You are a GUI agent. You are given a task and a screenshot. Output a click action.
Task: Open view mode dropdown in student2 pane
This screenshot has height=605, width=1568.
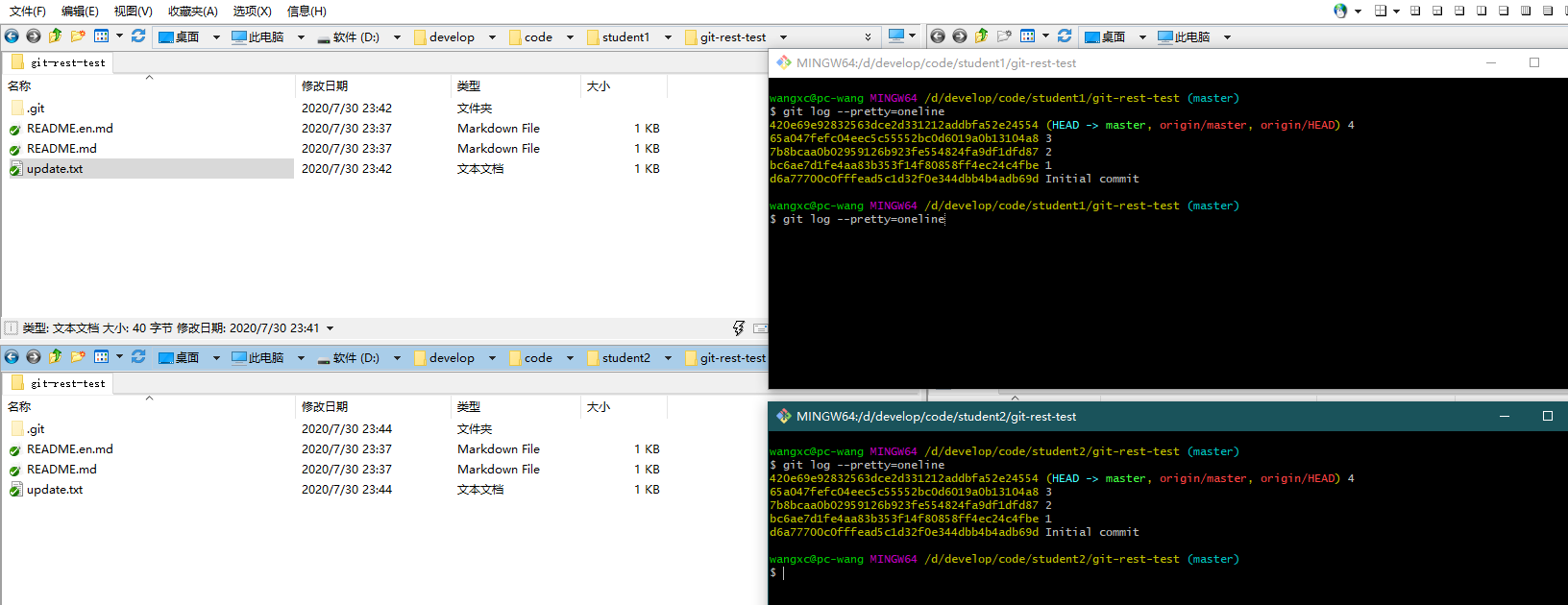[119, 357]
